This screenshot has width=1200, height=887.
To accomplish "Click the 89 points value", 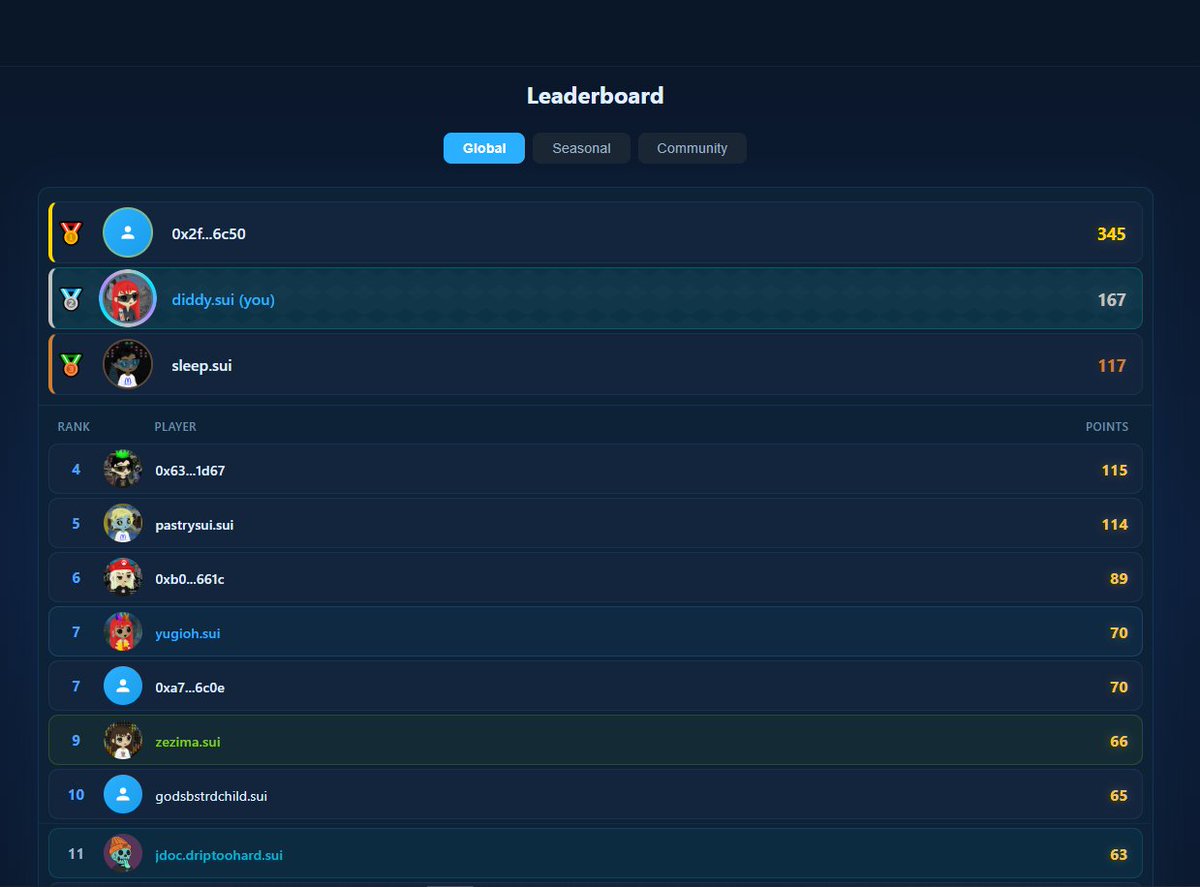I will (1118, 579).
